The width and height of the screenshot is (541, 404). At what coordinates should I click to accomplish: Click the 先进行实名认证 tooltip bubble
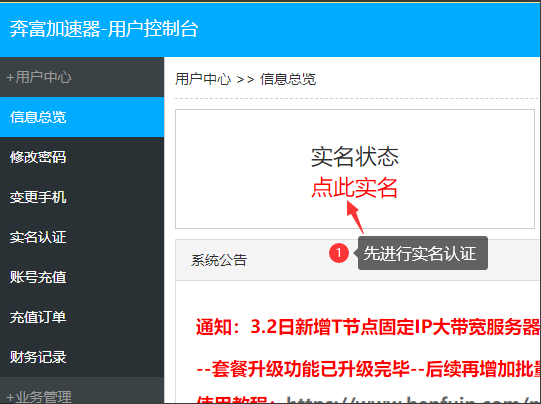pos(423,253)
